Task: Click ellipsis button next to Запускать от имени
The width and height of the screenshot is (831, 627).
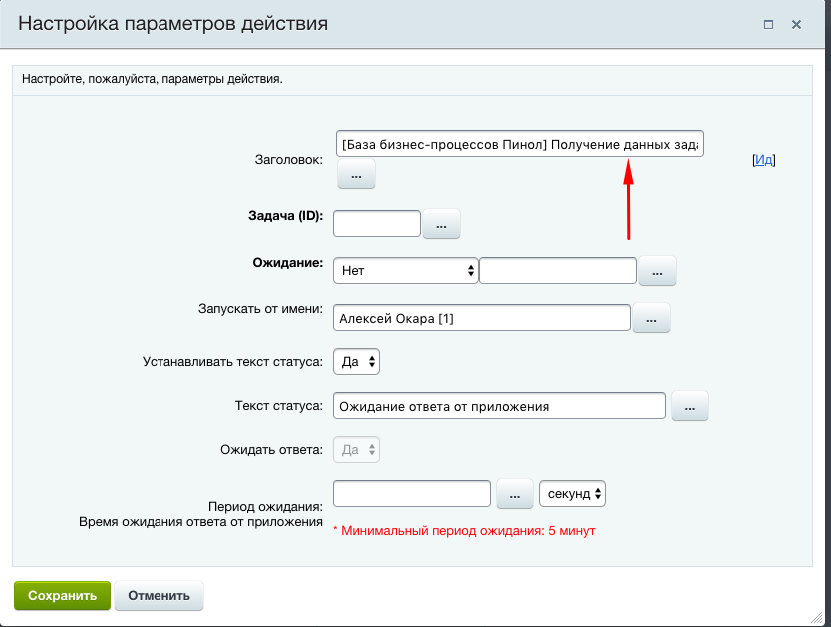Action: (x=651, y=318)
